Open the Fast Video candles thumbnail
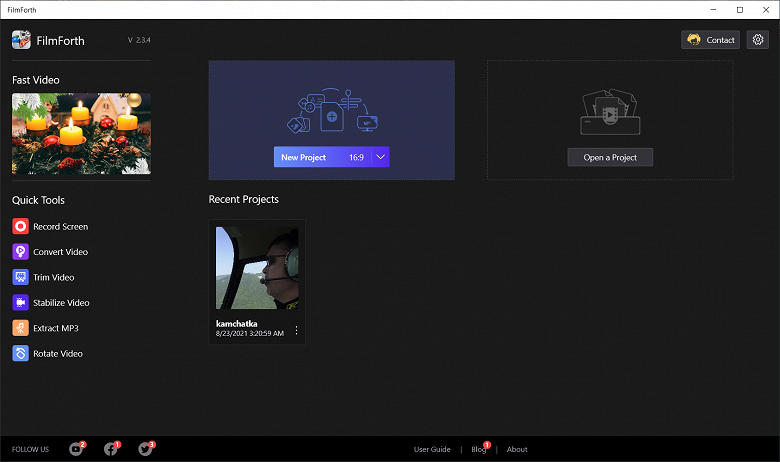The image size is (780, 462). 81,133
